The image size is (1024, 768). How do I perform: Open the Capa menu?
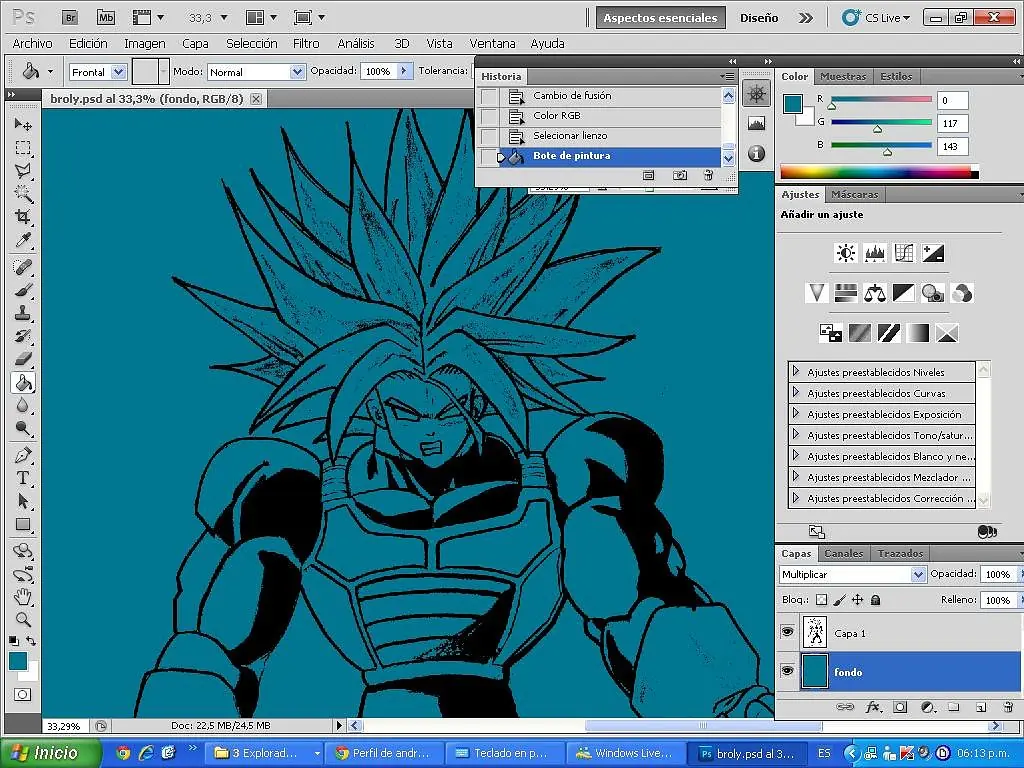(195, 44)
